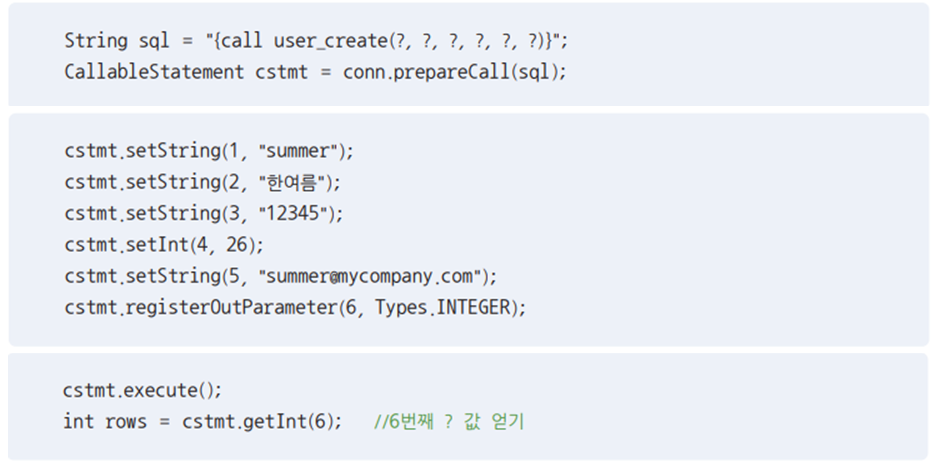Image resolution: width=940 pixels, height=462 pixels.
Task: Click the question mark placeholders list
Action: click(x=466, y=41)
